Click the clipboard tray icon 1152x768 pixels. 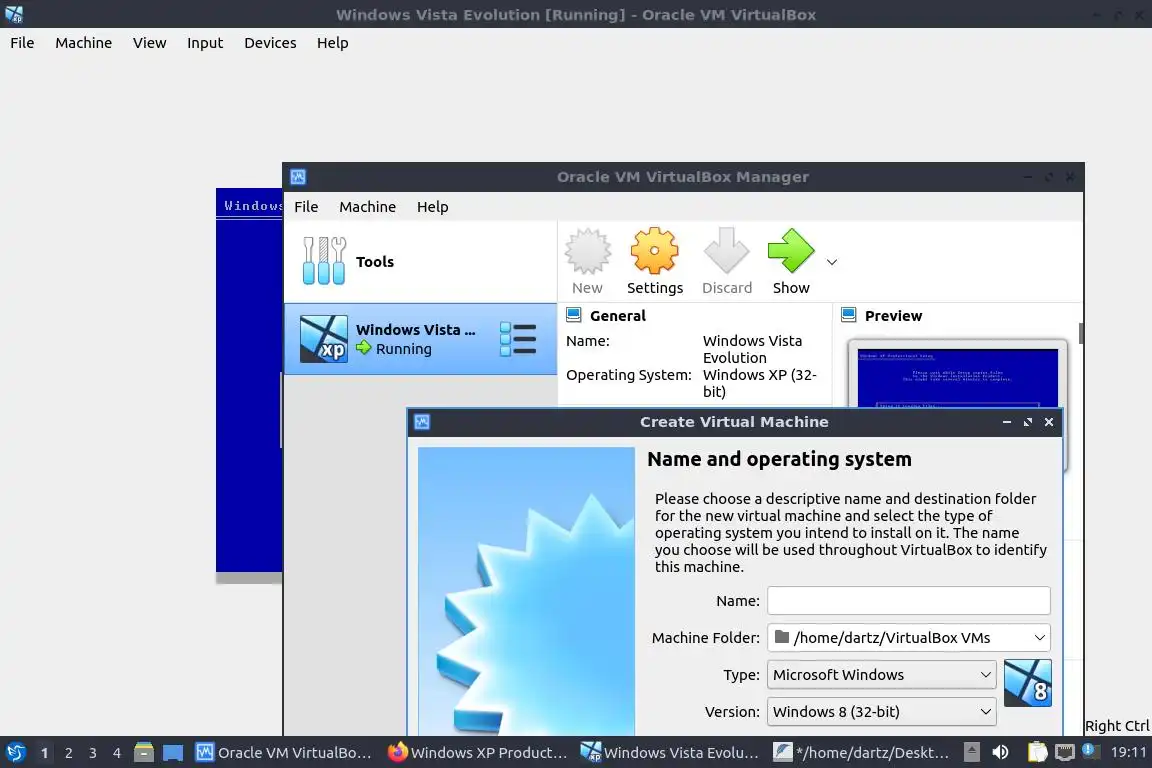(1037, 753)
